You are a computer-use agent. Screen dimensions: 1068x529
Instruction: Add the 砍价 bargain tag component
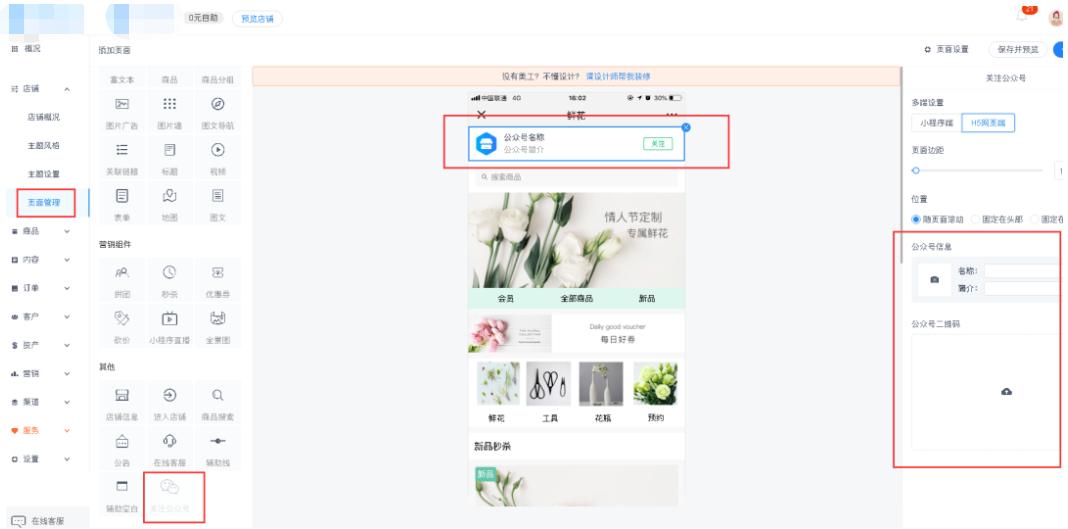point(122,327)
